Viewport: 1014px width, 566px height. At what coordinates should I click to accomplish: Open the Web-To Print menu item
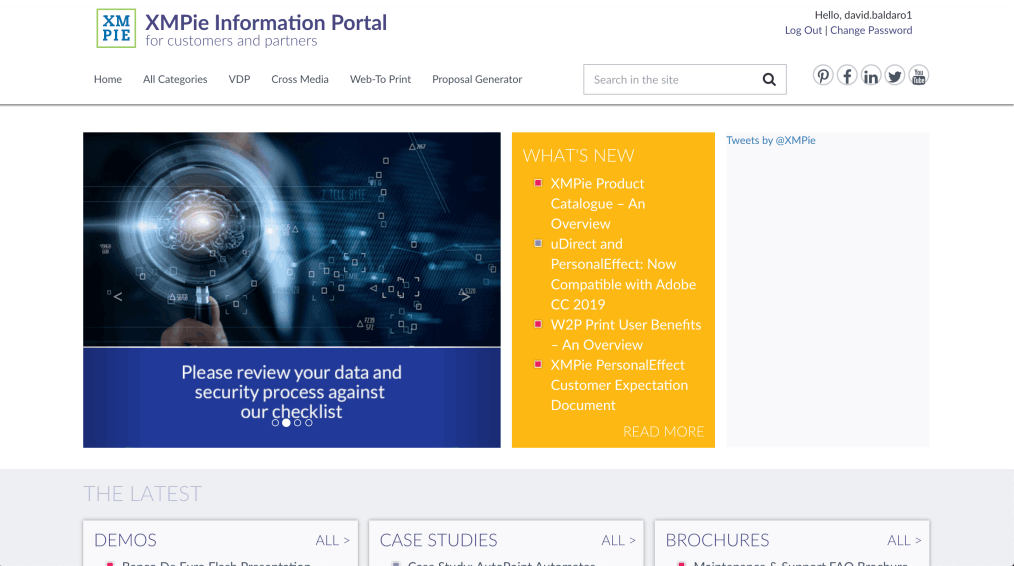[380, 79]
